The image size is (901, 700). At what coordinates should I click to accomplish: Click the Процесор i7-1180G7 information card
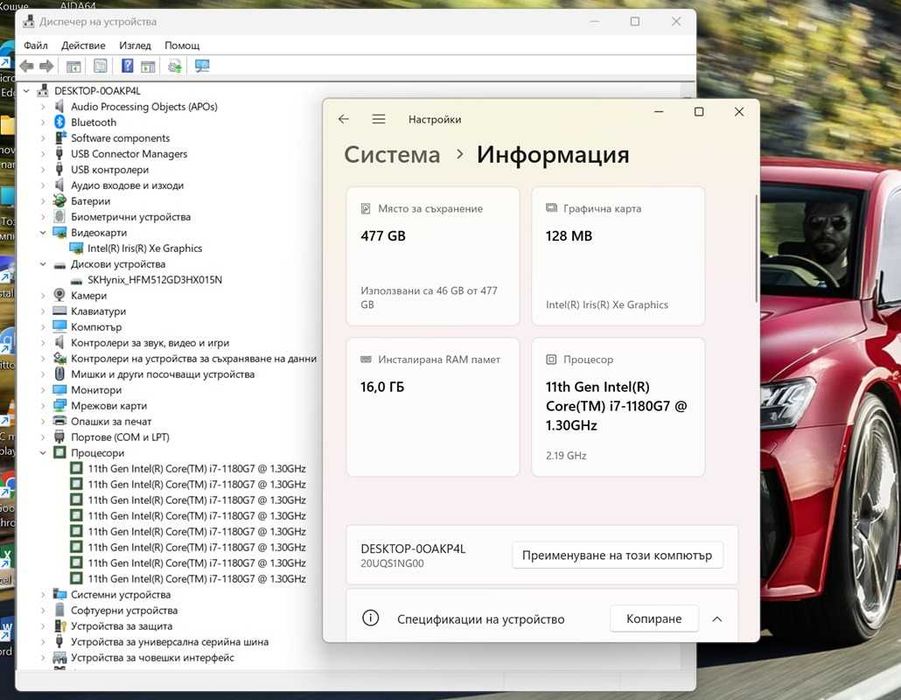tap(618, 407)
